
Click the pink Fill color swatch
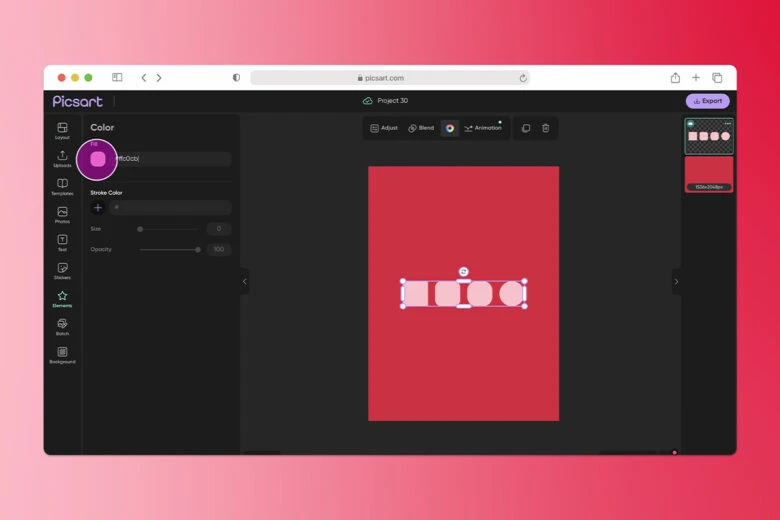click(98, 159)
